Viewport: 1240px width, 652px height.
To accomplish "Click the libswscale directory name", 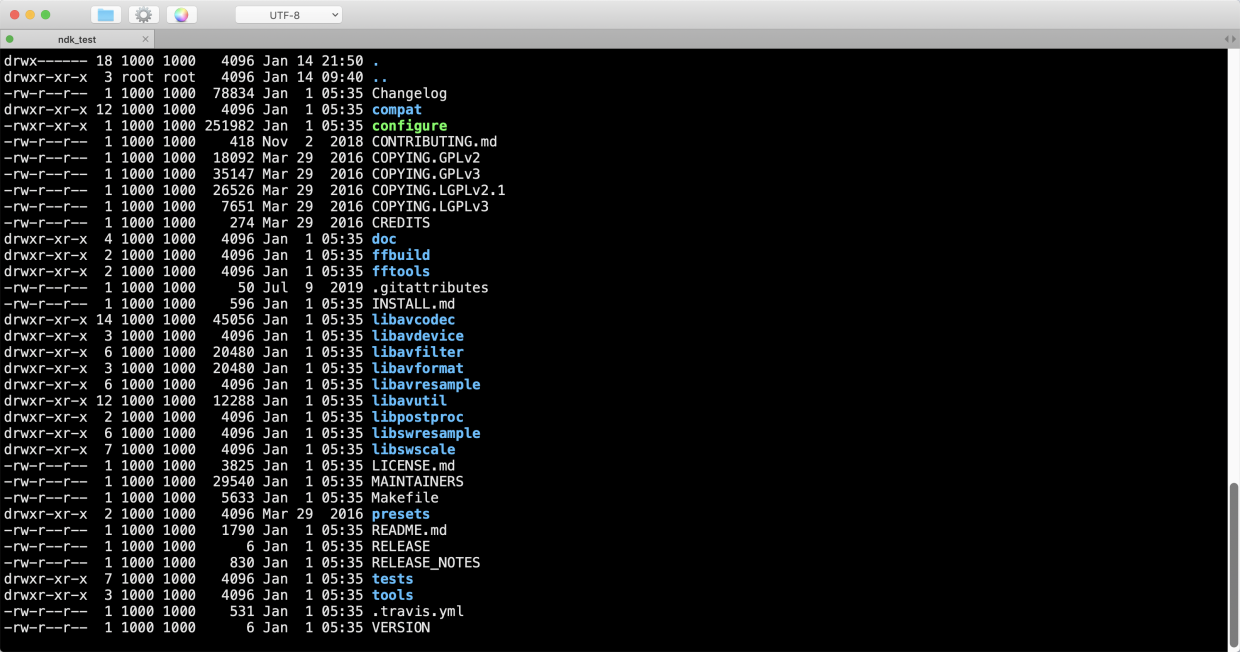I will [x=413, y=449].
